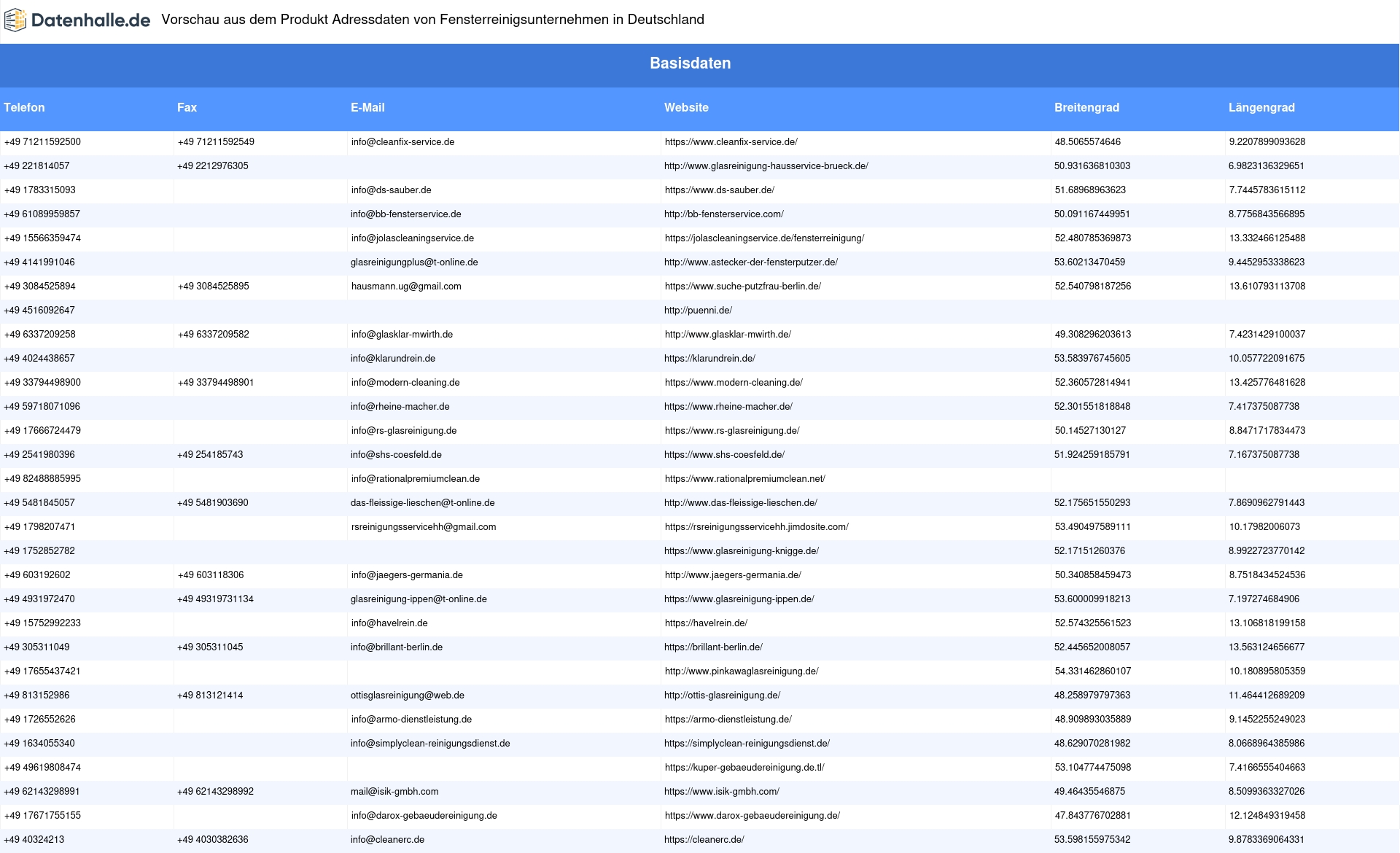Open https://havelrein.de/ website

(706, 623)
